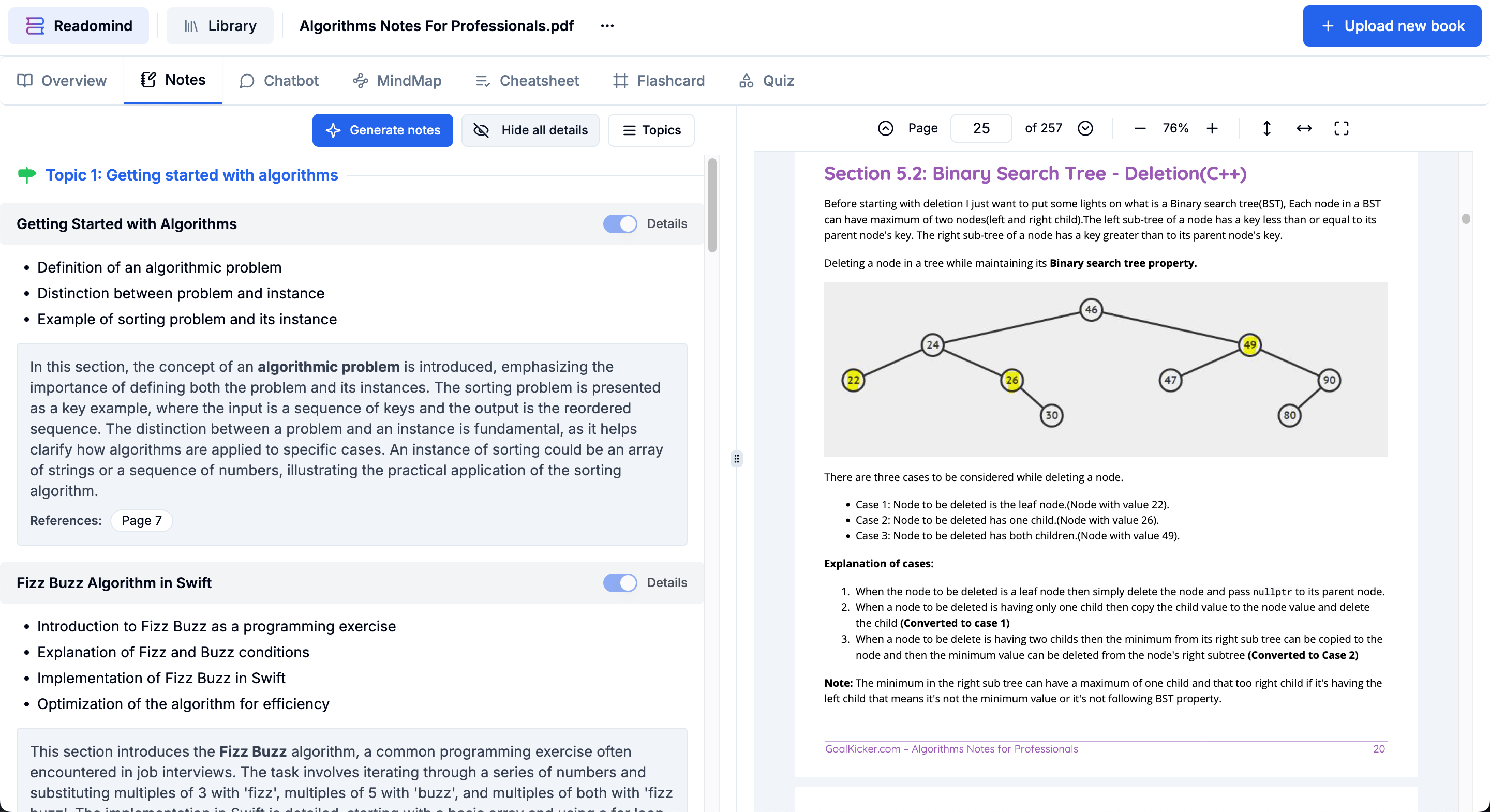This screenshot has height=812, width=1490.
Task: Toggle Details for Getting Started with Algorithms
Action: tap(619, 224)
